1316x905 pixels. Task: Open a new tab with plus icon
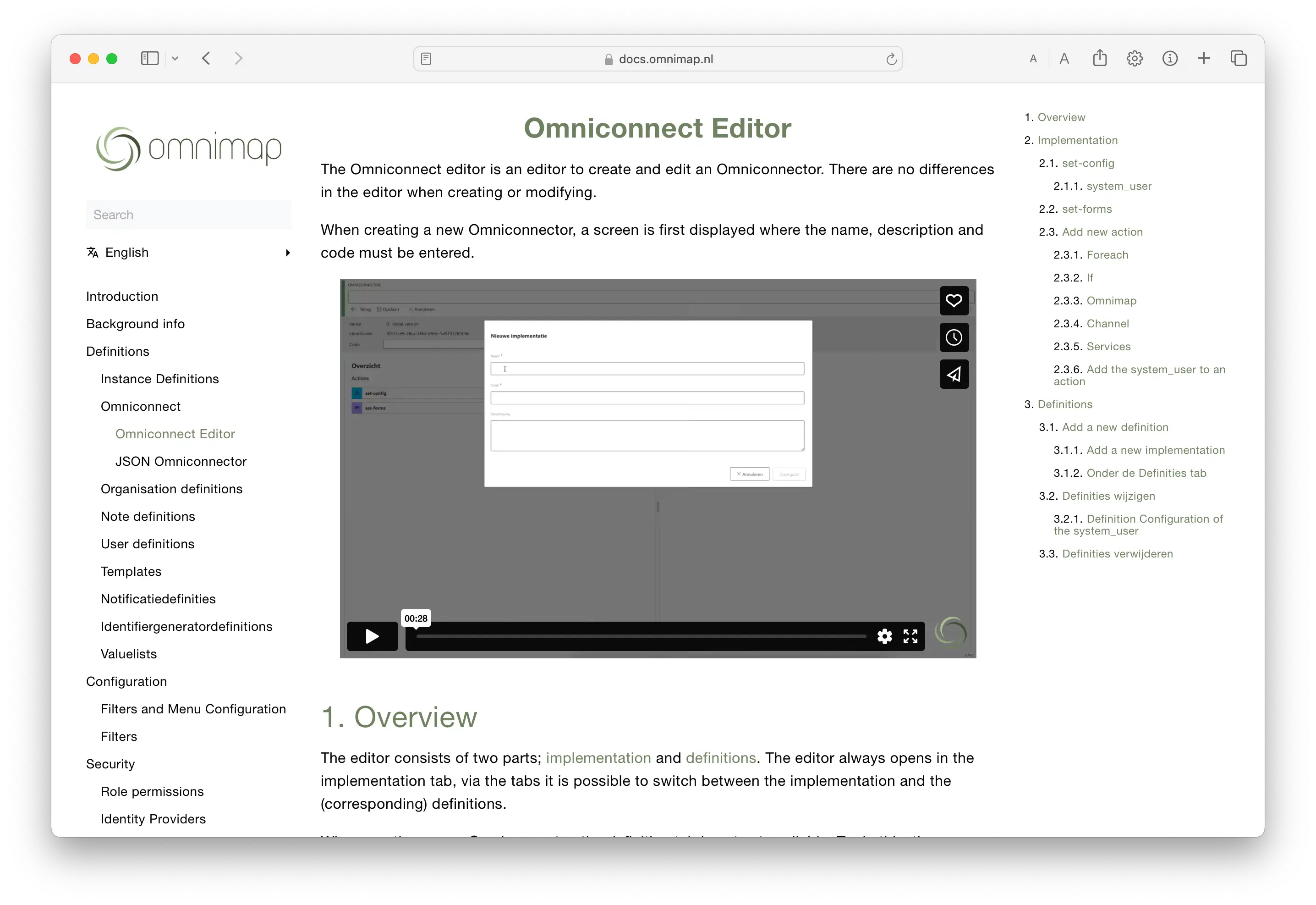coord(1204,58)
